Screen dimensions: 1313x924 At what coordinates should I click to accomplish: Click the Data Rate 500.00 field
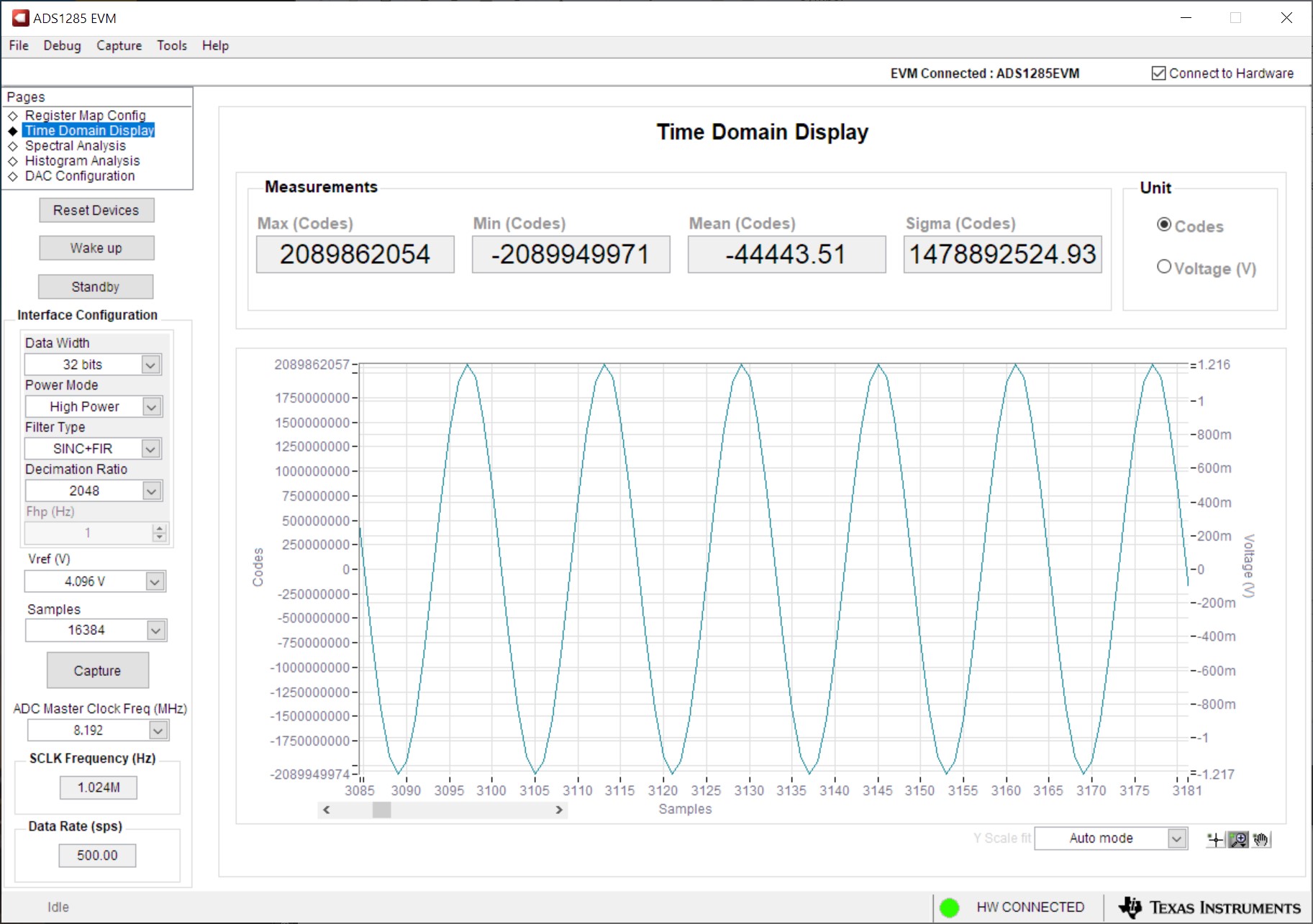pyautogui.click(x=97, y=856)
